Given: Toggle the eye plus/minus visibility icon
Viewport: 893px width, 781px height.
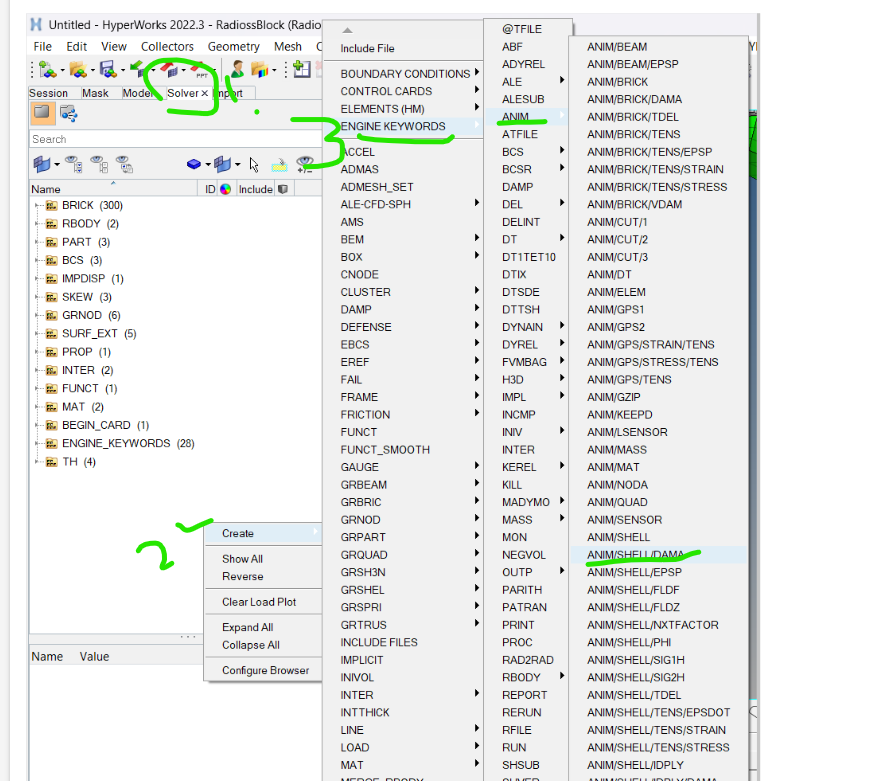Looking at the screenshot, I should coord(305,165).
